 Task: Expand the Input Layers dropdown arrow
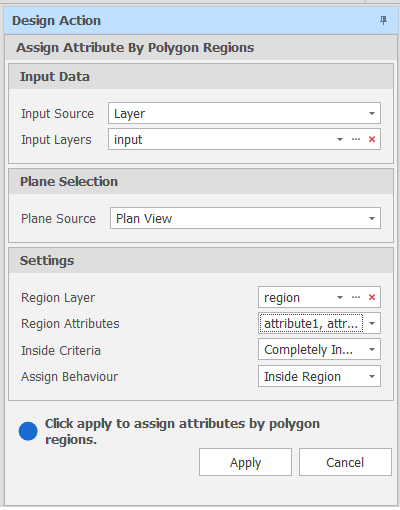coord(340,139)
